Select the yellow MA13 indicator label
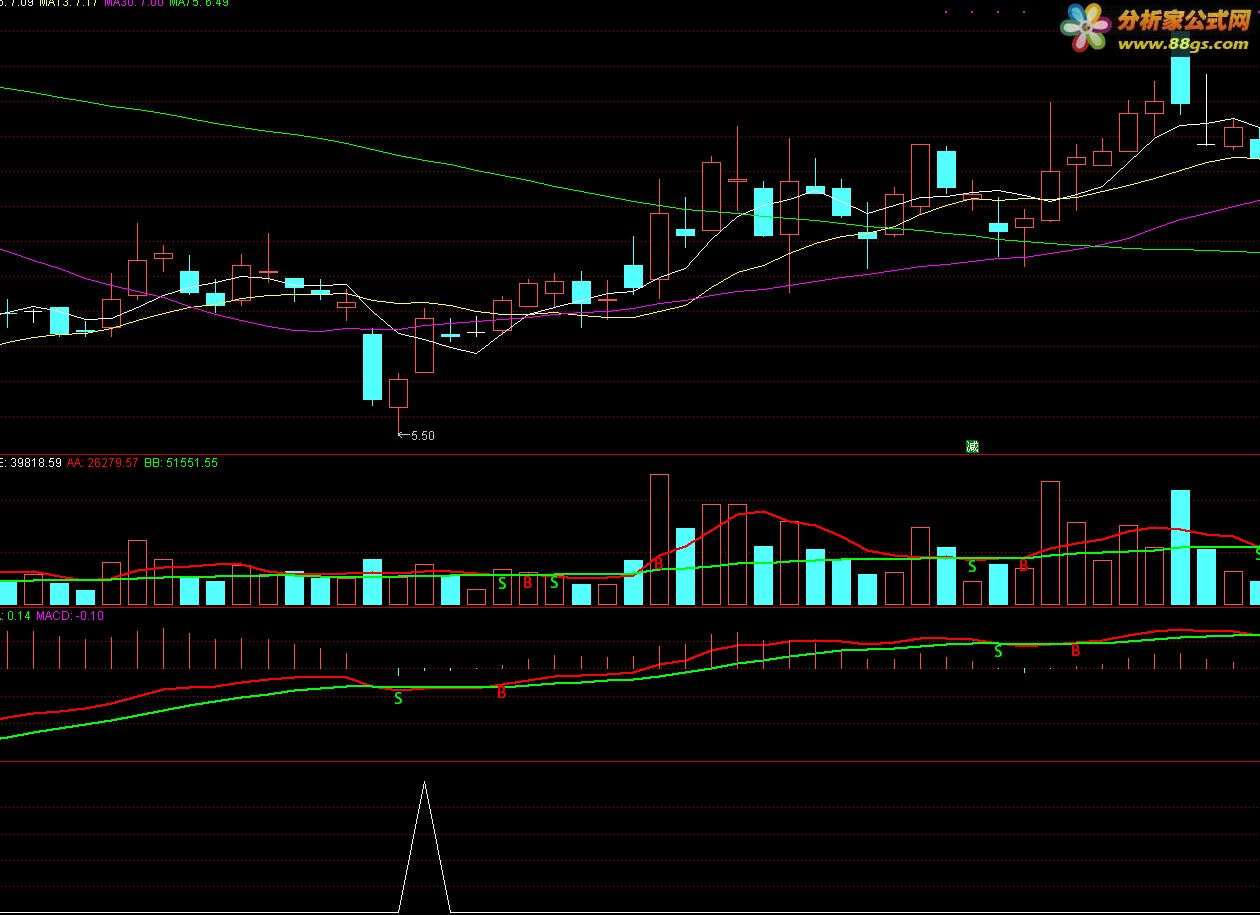The image size is (1260, 915). [x=68, y=3]
